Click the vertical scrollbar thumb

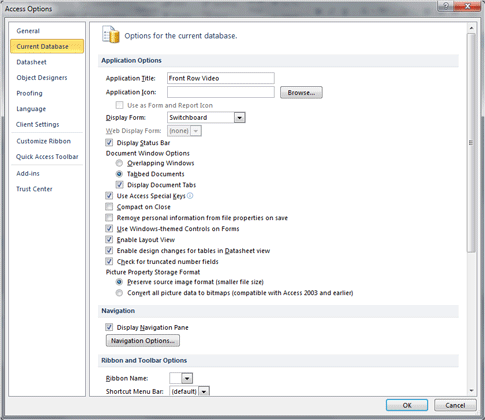[x=471, y=143]
